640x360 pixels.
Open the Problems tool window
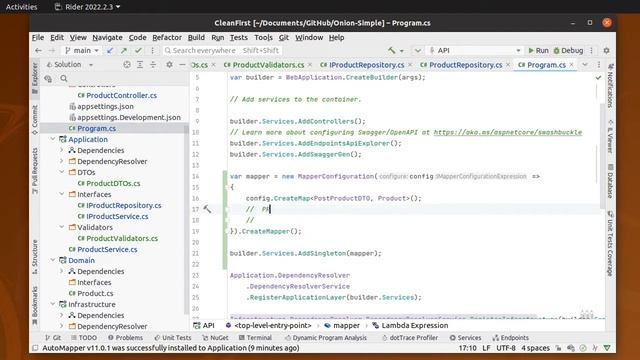(125, 338)
